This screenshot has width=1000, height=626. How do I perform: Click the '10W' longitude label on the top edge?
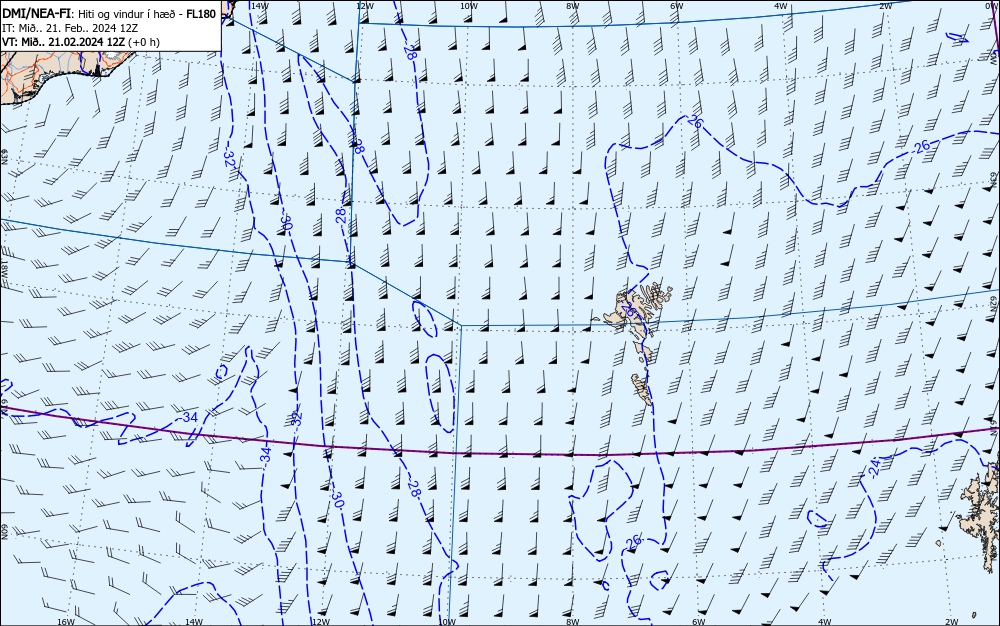[469, 6]
